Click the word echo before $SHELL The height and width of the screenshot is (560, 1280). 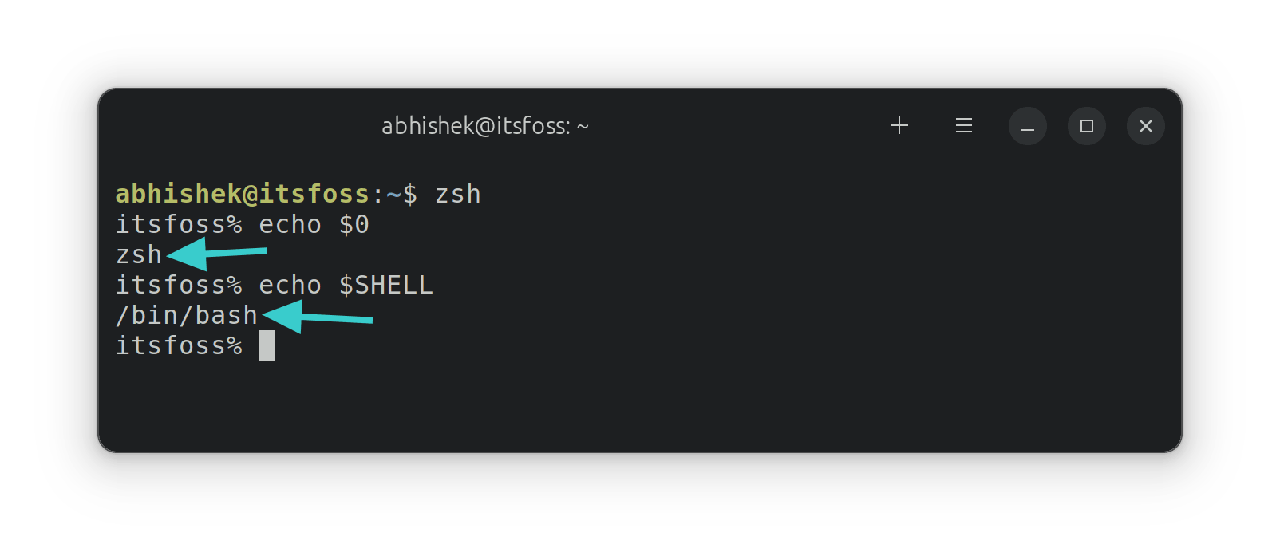(x=290, y=286)
